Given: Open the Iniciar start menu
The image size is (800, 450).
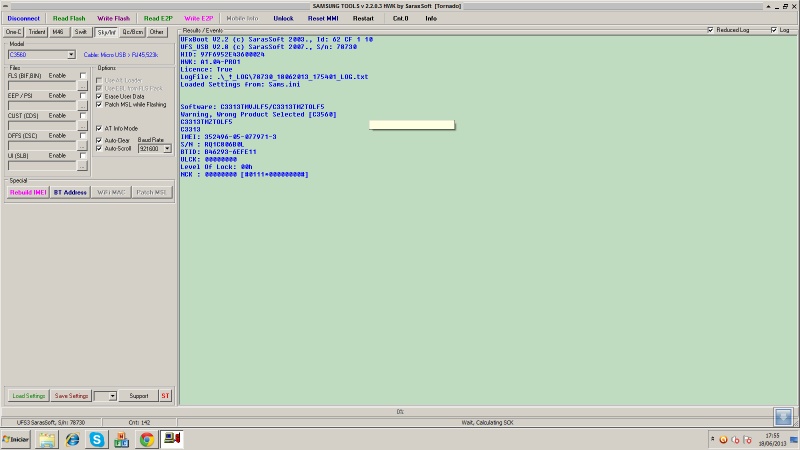Looking at the screenshot, I should pyautogui.click(x=16, y=439).
